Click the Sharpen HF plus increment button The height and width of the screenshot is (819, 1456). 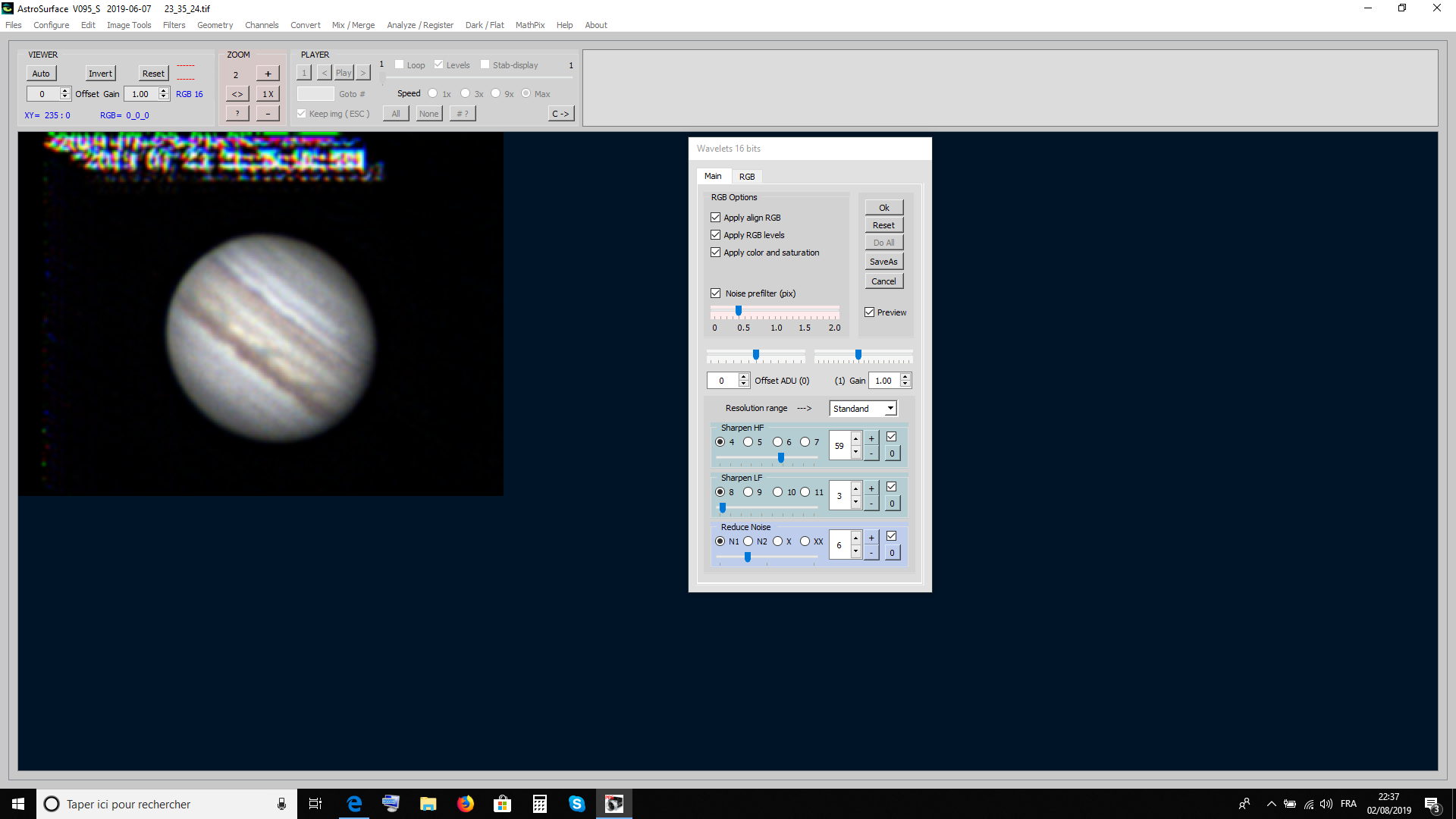[871, 438]
